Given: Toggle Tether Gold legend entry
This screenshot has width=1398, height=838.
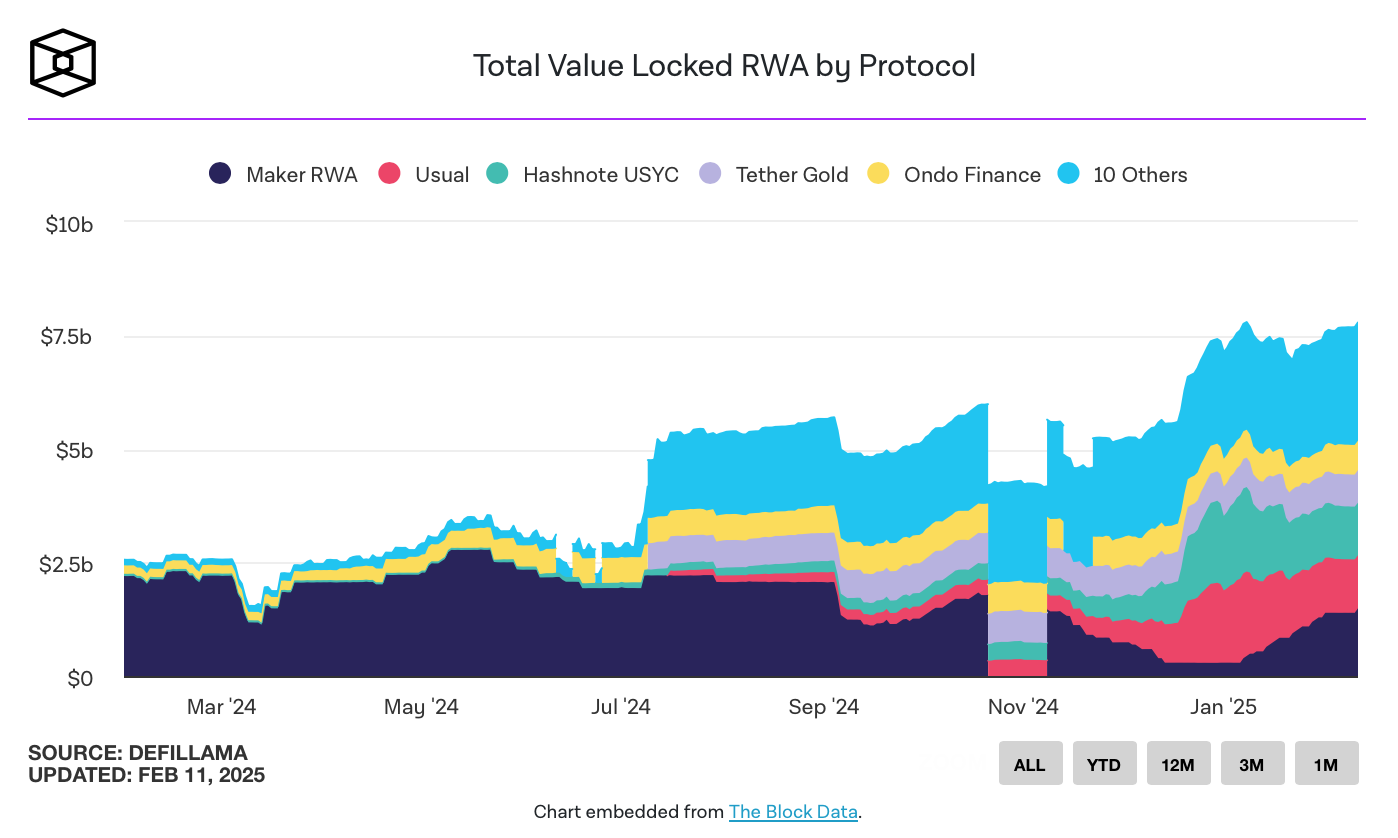Looking at the screenshot, I should 791,175.
